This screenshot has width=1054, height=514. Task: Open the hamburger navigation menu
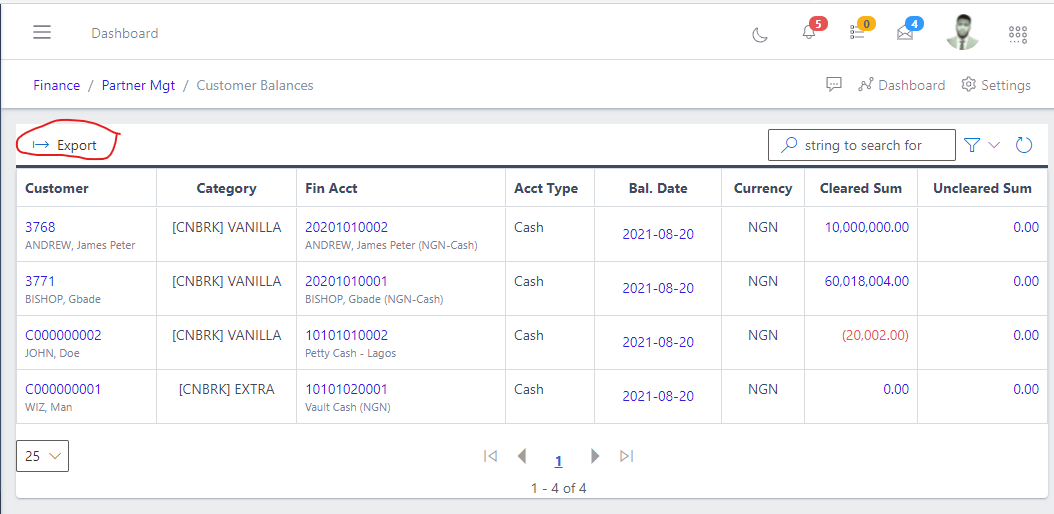[x=42, y=32]
